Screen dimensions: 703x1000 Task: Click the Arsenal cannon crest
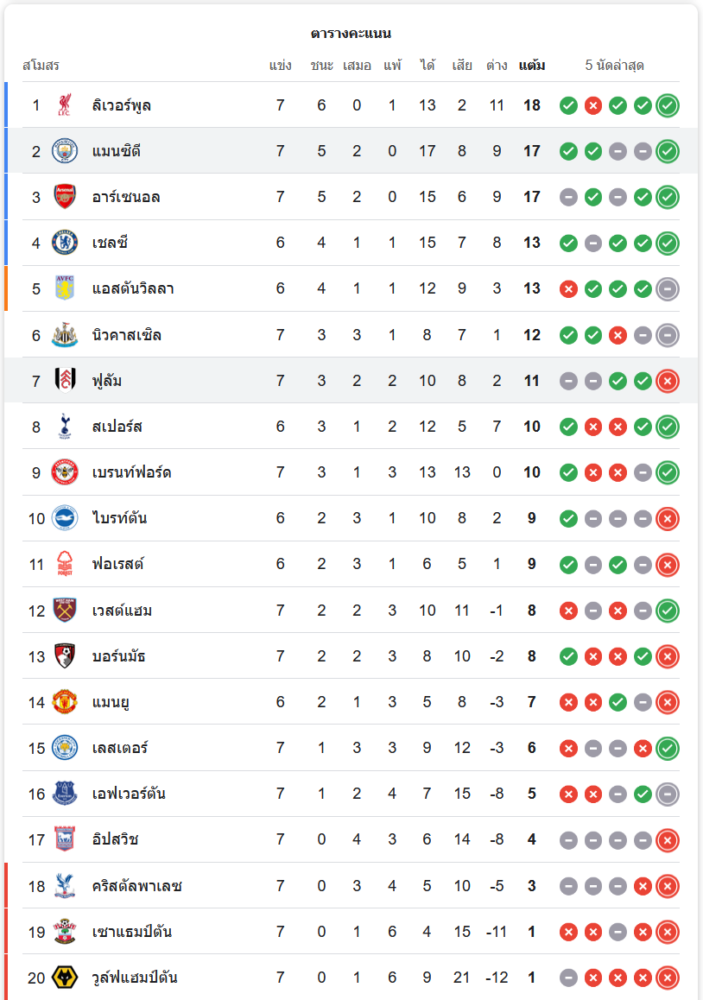tap(65, 197)
